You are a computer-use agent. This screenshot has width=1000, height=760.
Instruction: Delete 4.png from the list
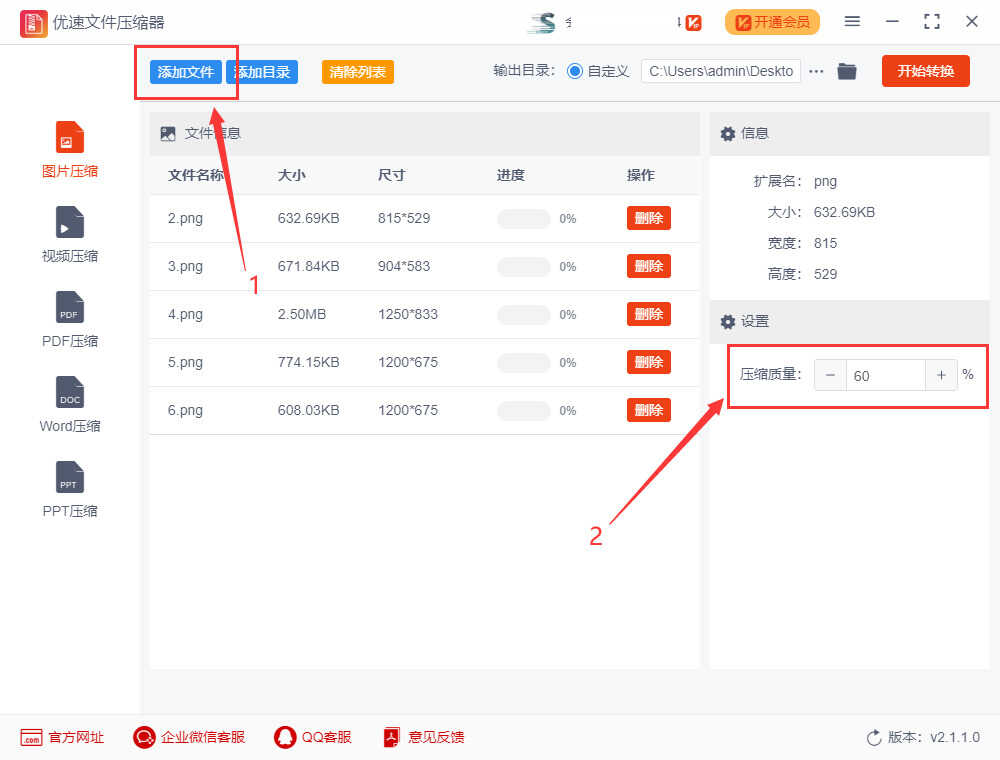point(649,314)
